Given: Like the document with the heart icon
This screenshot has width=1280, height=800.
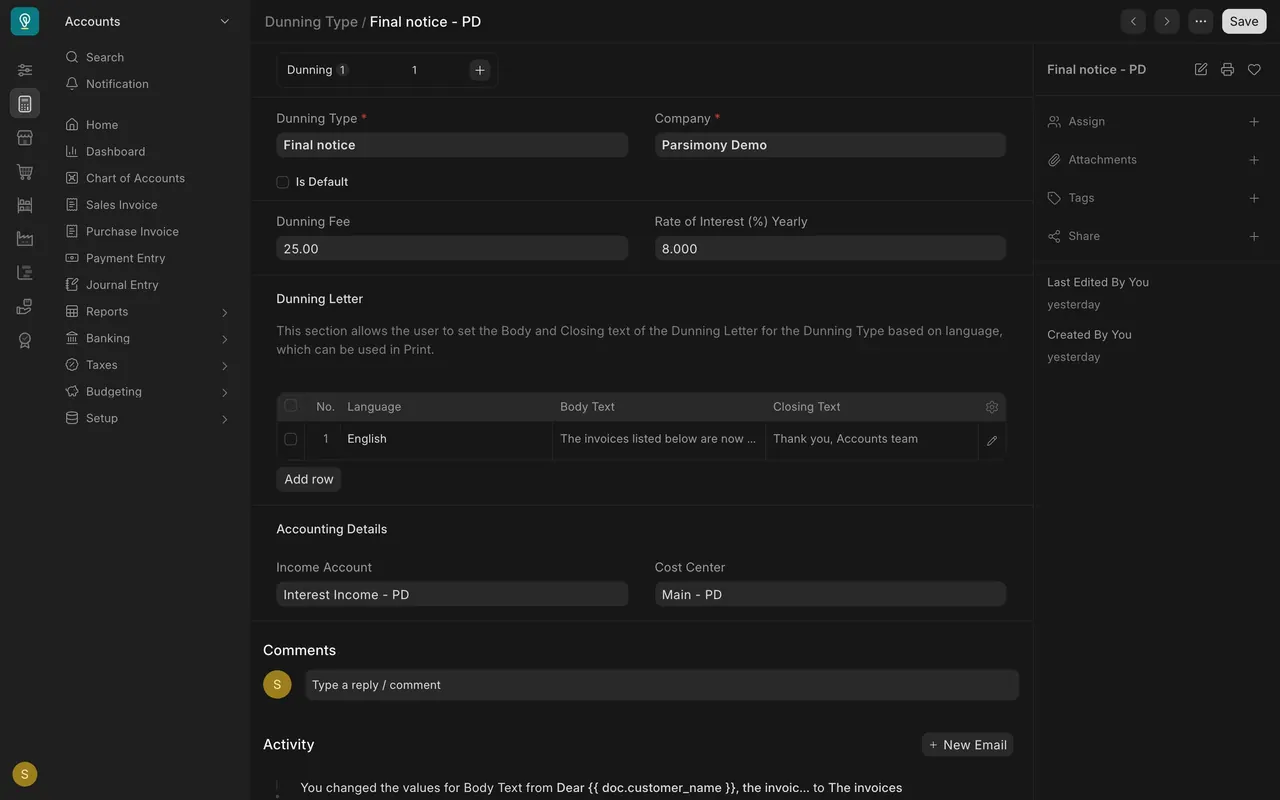Looking at the screenshot, I should (x=1254, y=70).
